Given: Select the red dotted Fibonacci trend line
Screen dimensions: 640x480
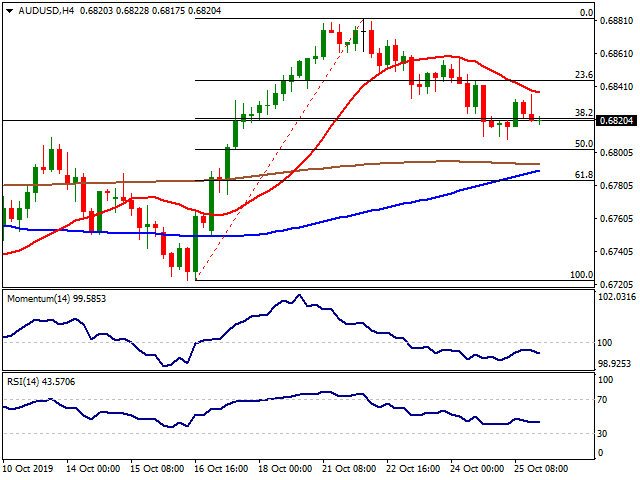Looking at the screenshot, I should (280, 149).
